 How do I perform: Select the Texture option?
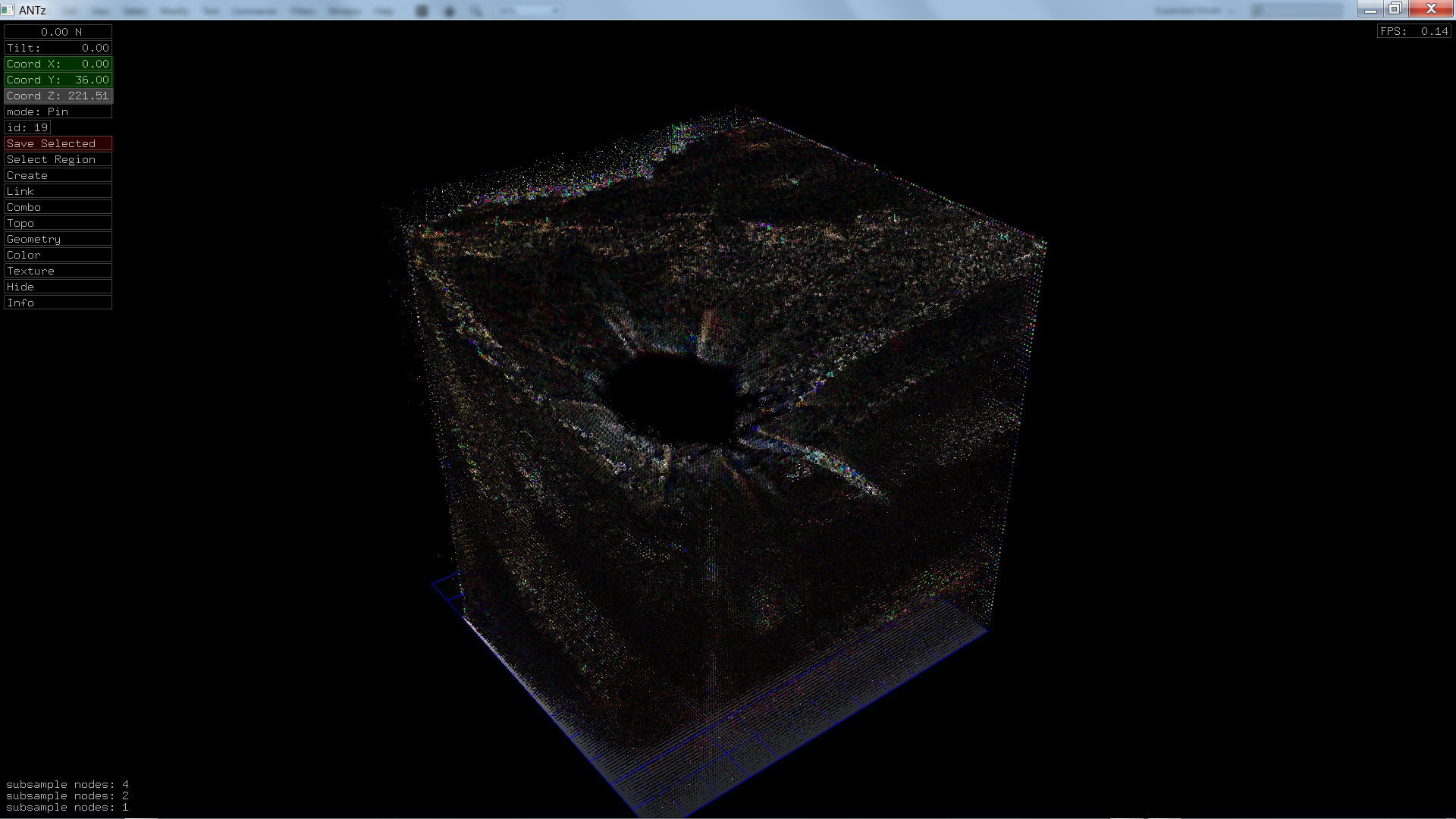58,271
